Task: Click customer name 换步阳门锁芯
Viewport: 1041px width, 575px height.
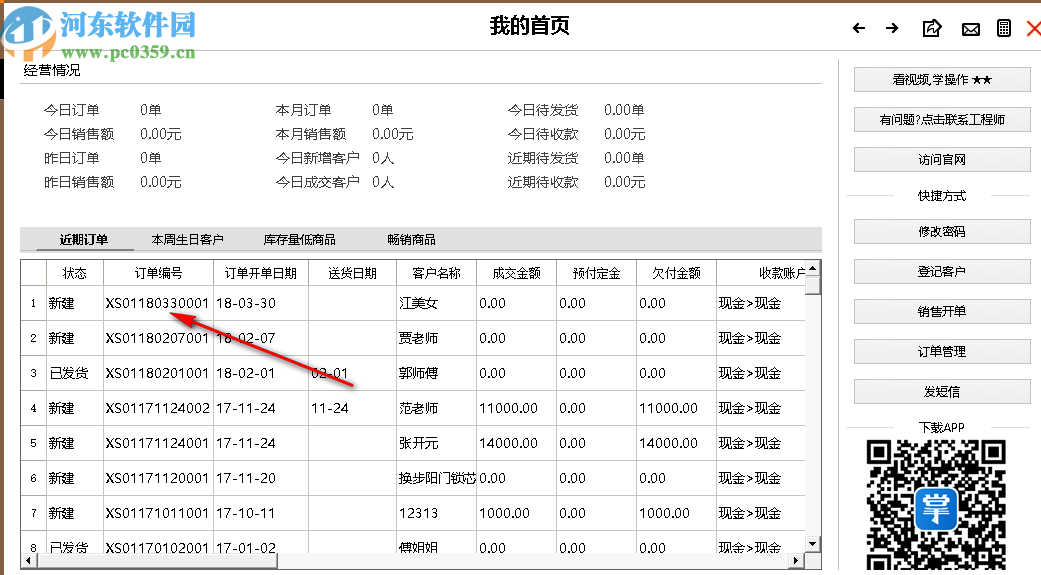Action: [437, 478]
